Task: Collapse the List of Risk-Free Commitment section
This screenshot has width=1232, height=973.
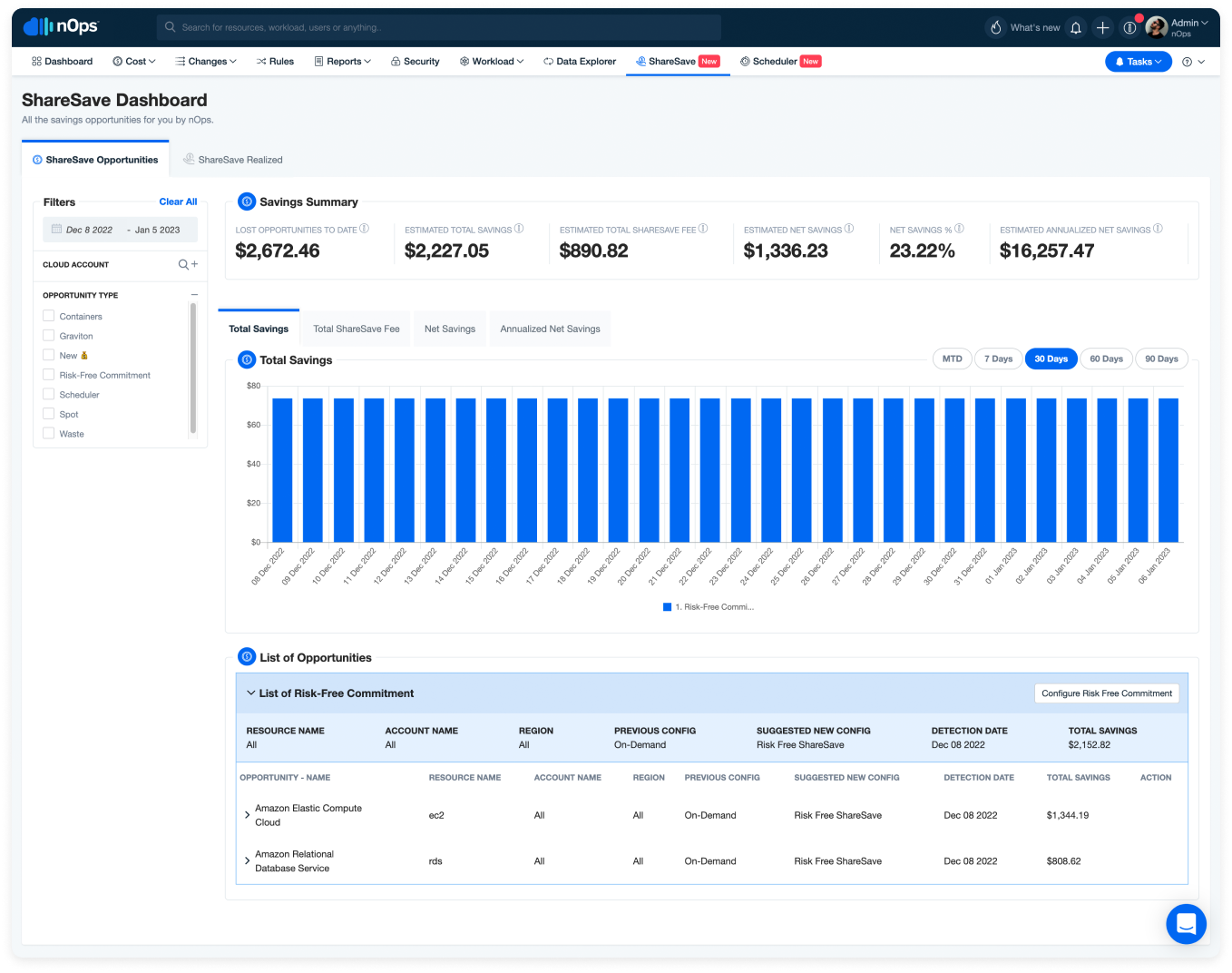Action: coord(250,693)
